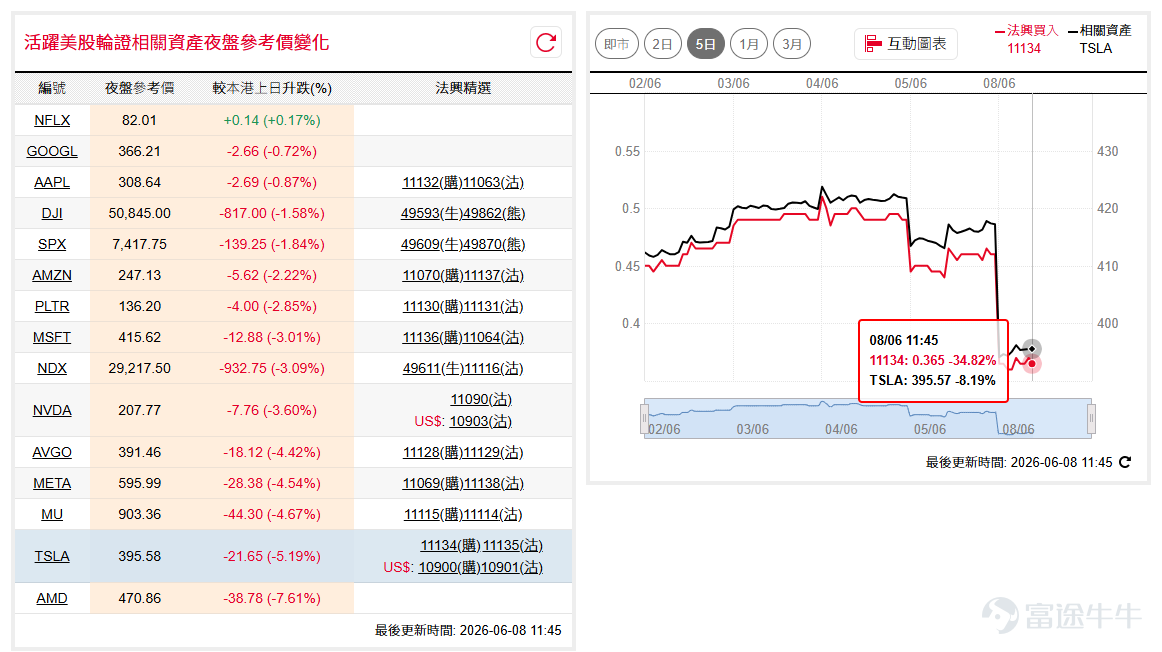Open AAPL warrant 11132(購) link

coord(432,182)
